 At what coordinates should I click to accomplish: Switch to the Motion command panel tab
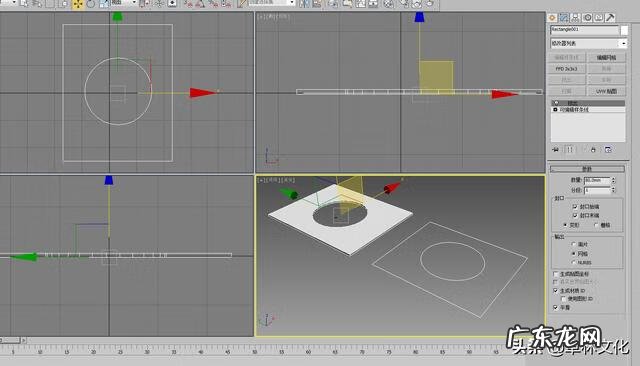(x=587, y=18)
